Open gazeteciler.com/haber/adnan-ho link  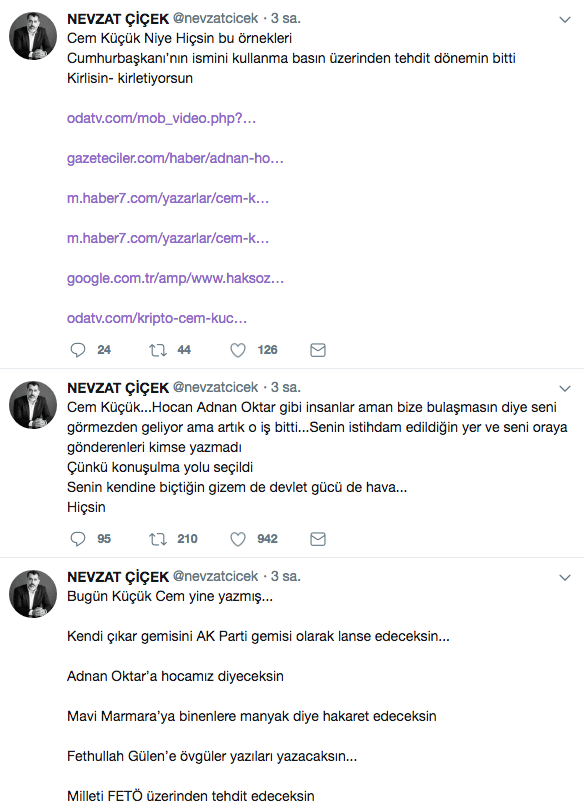click(175, 158)
